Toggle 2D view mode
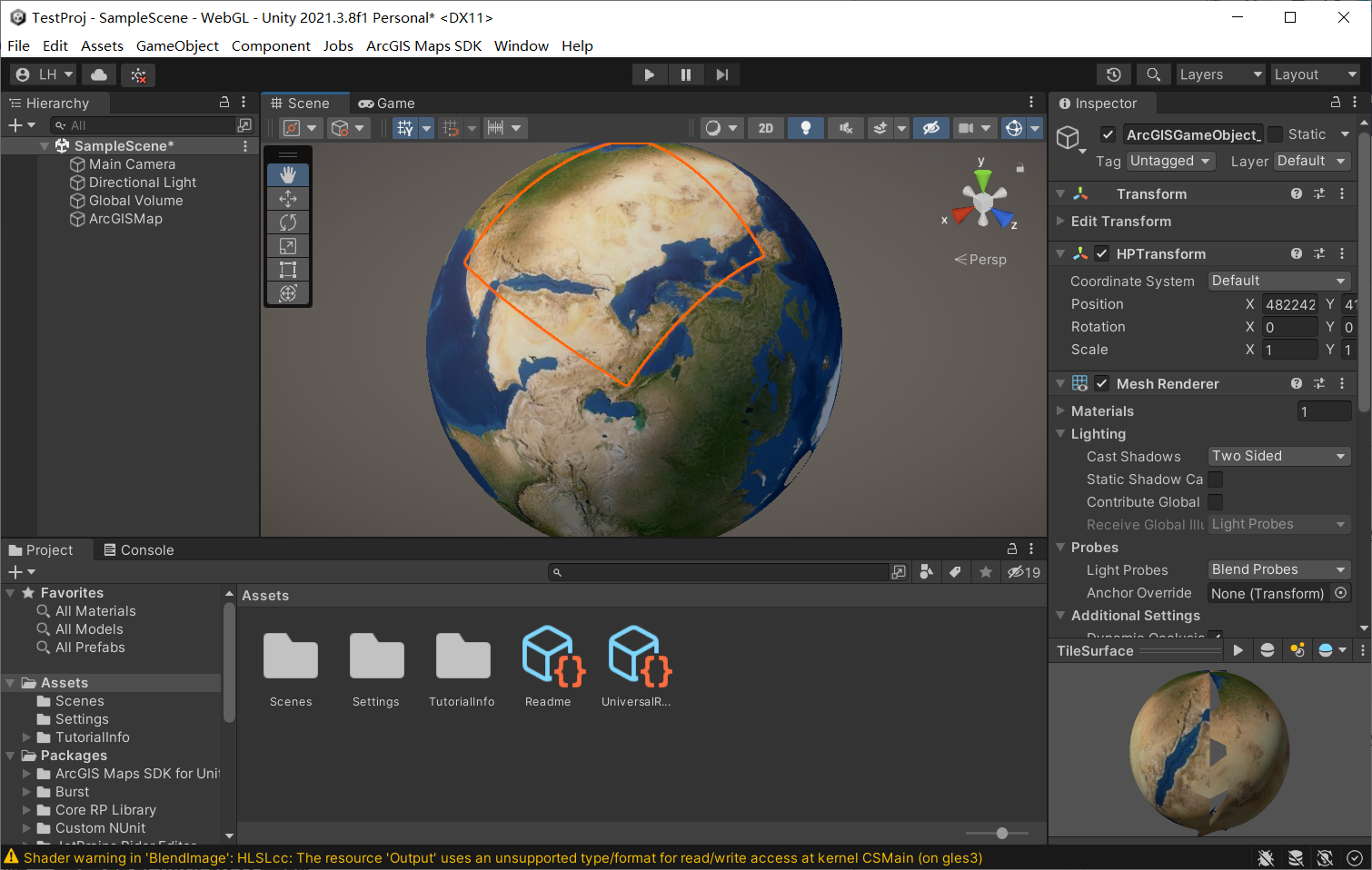Viewport: 1372px width, 870px height. point(766,128)
